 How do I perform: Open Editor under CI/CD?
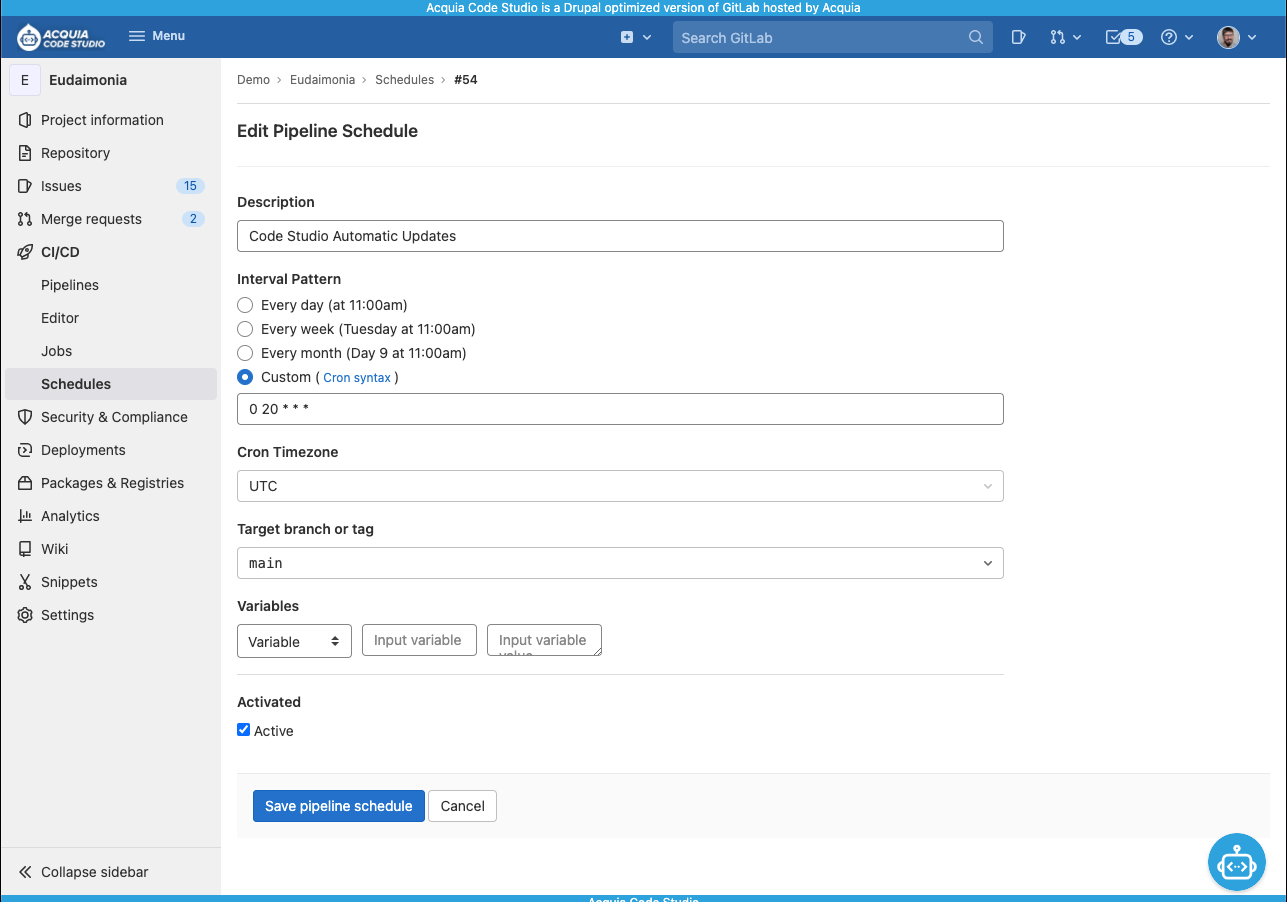[x=110, y=318]
